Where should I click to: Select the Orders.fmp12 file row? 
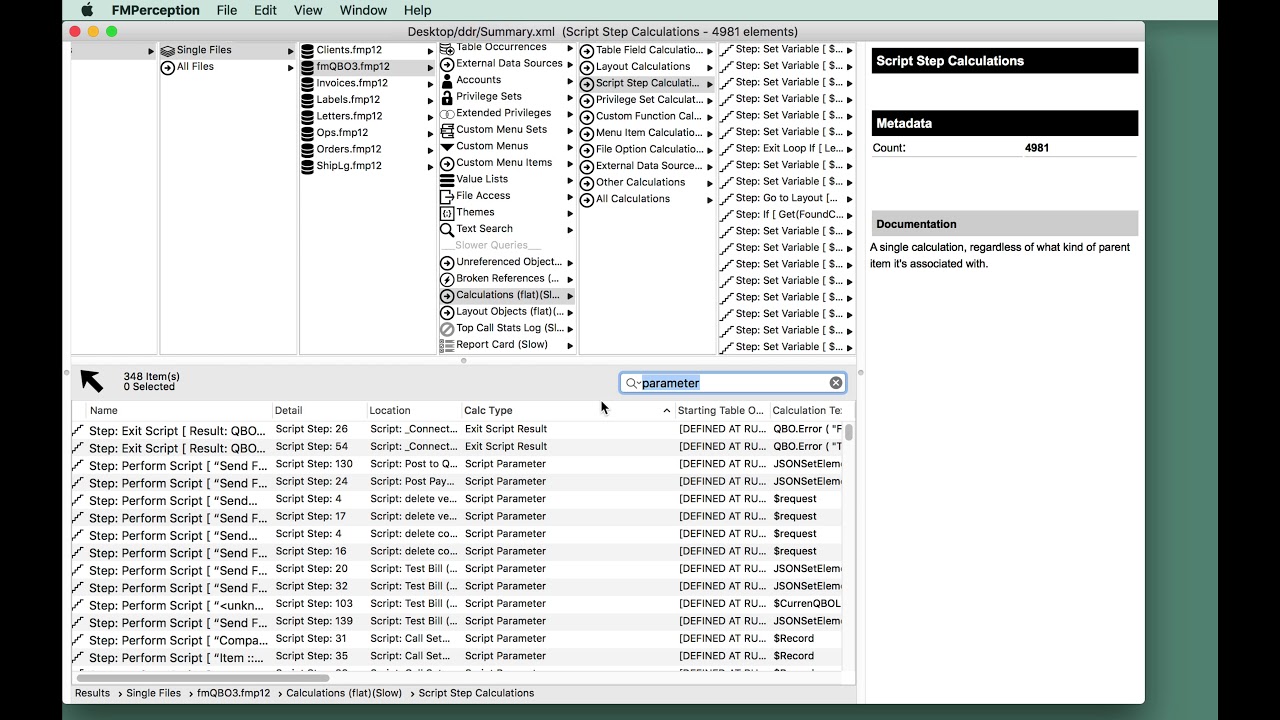coord(368,149)
